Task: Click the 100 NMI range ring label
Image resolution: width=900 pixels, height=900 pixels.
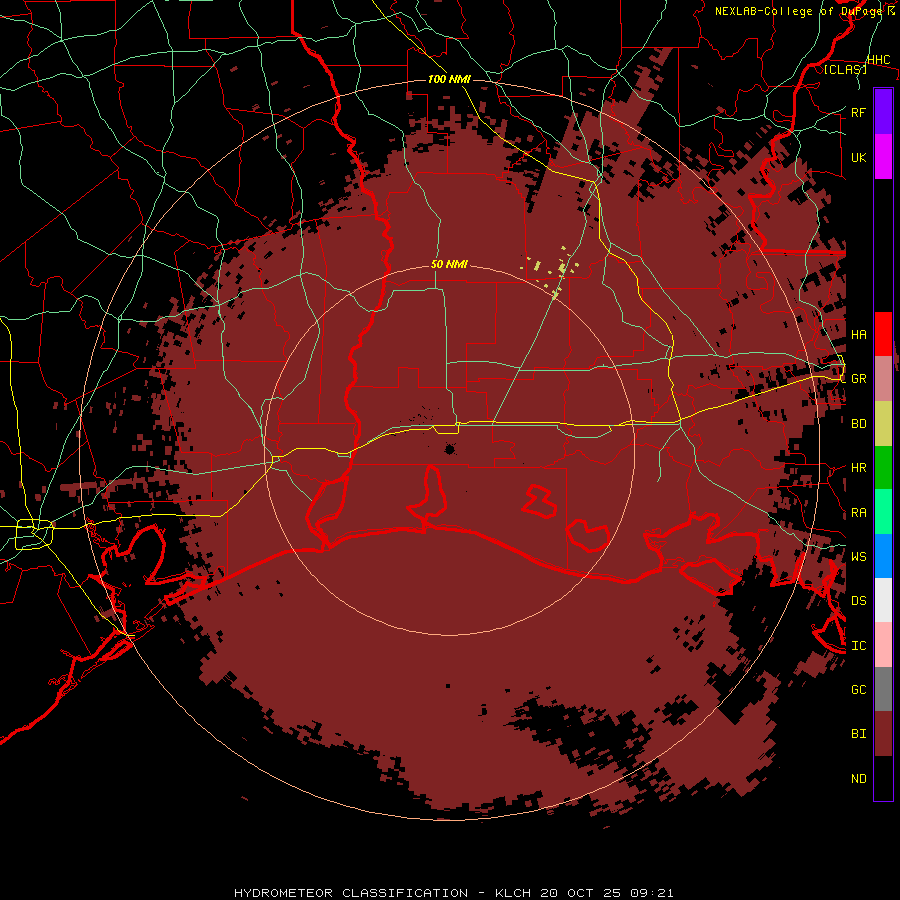Action: pos(449,79)
